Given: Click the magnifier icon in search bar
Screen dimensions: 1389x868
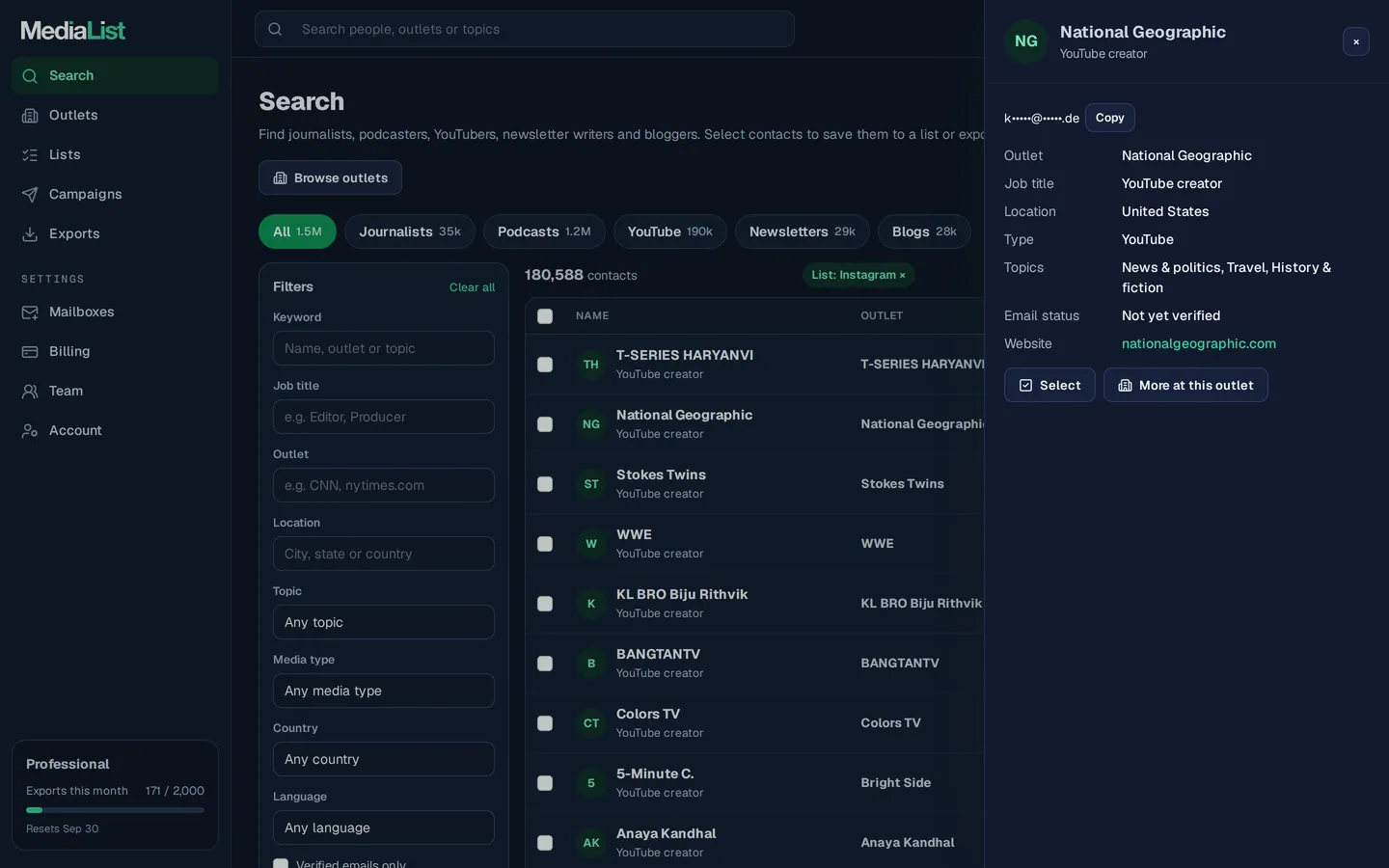Looking at the screenshot, I should [x=275, y=29].
